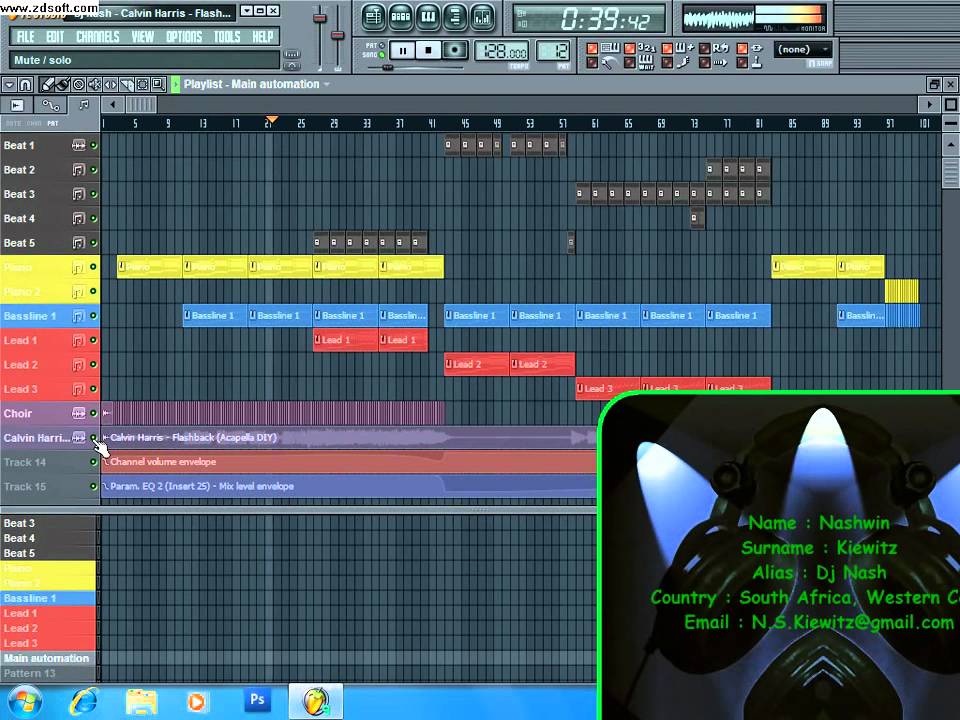Select the dashed Select tool
The width and height of the screenshot is (960, 720).
[x=142, y=84]
